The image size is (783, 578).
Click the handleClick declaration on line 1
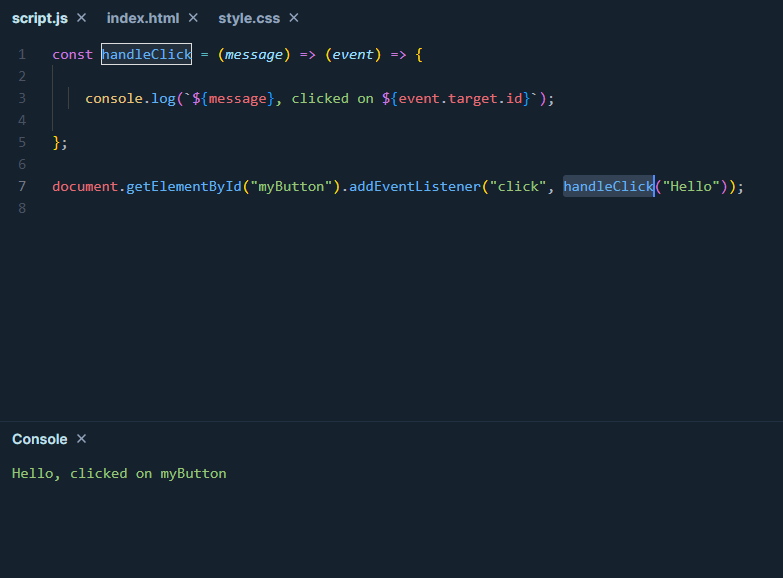click(146, 54)
